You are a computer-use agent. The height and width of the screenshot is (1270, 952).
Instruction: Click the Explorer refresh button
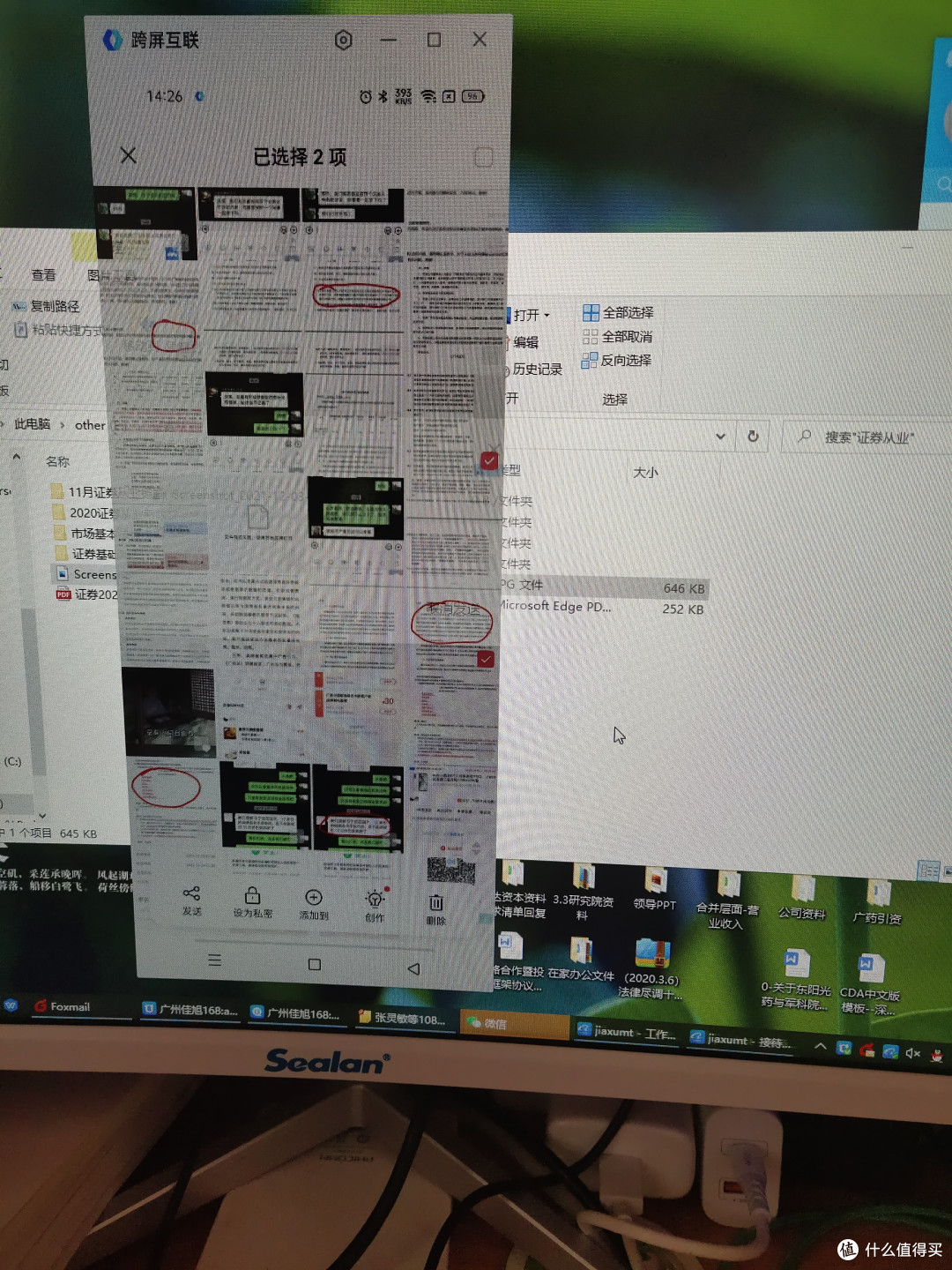[x=753, y=437]
